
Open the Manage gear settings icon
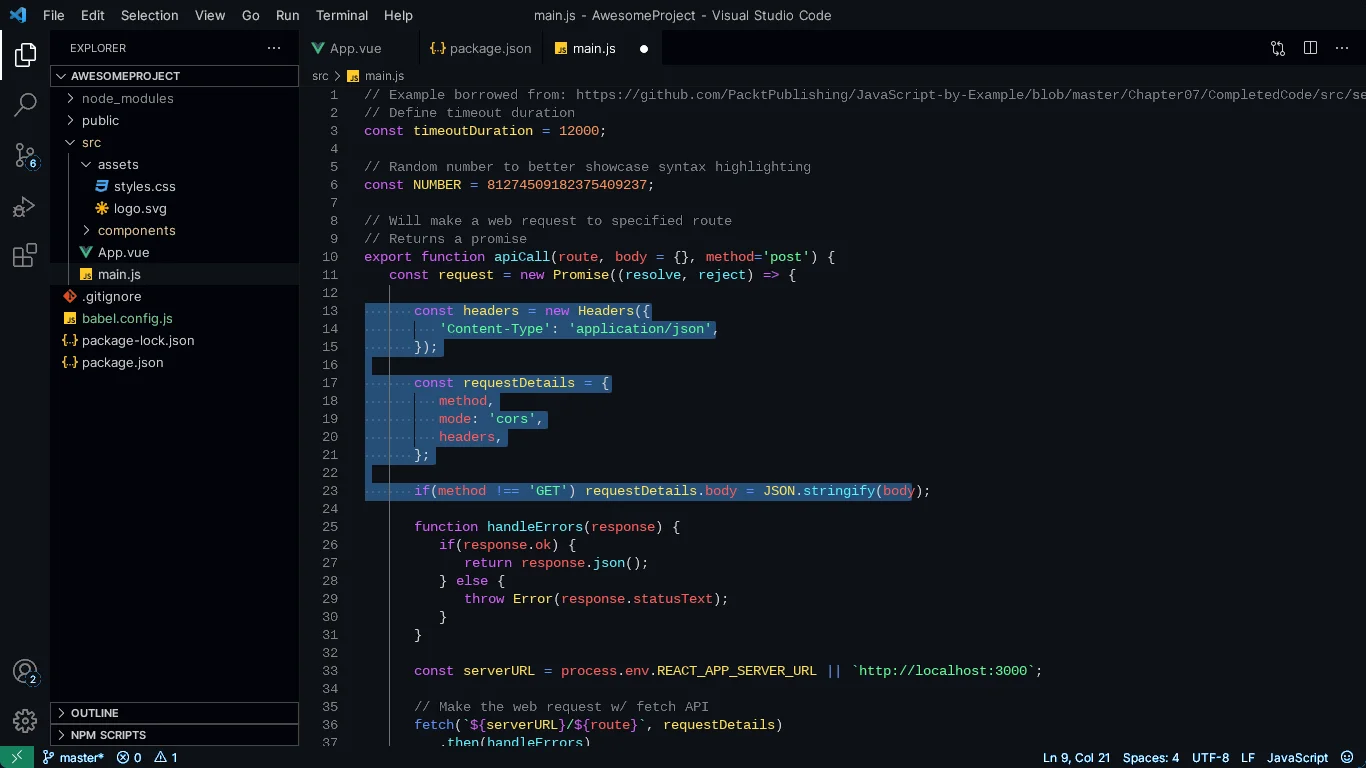[x=25, y=720]
